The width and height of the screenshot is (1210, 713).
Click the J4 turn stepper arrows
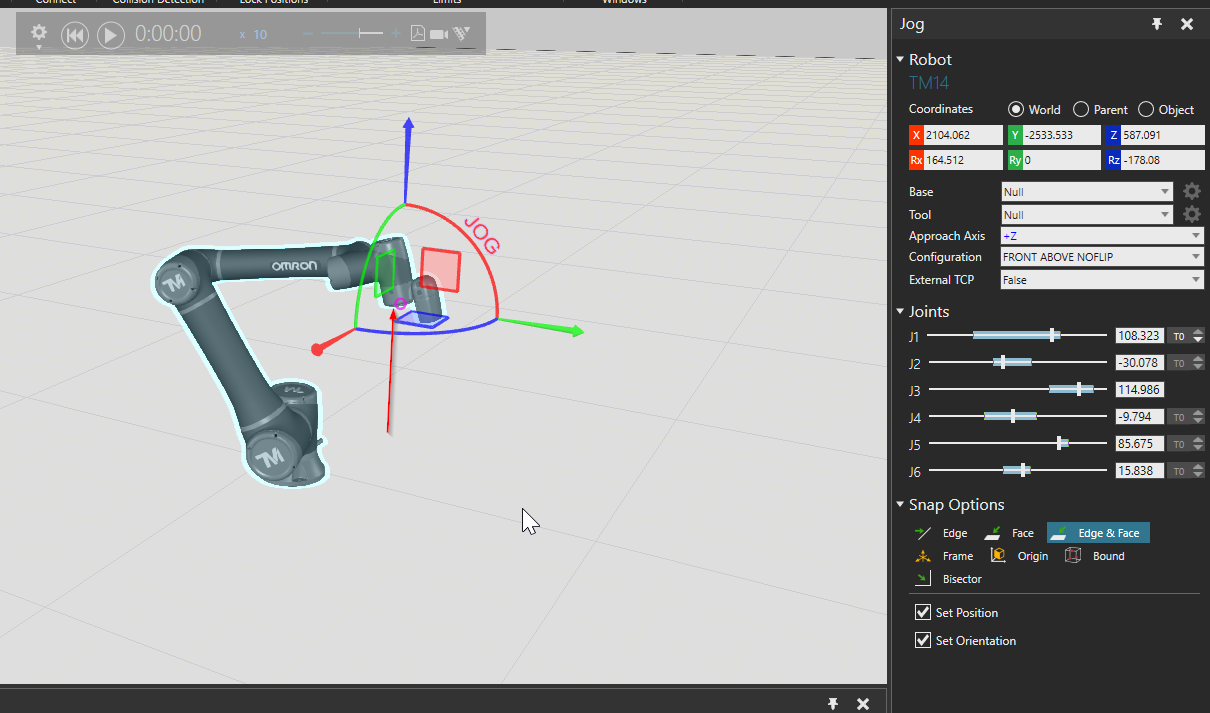[1198, 417]
